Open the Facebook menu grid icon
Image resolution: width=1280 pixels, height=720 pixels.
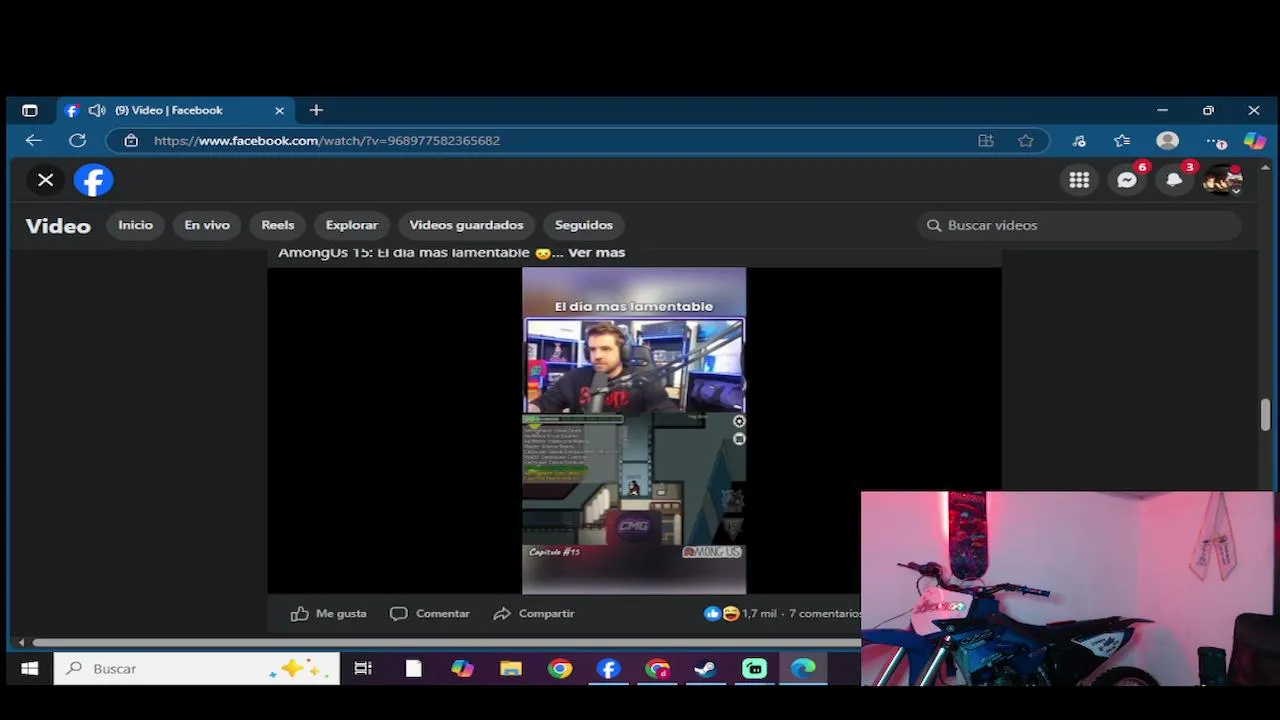pos(1079,180)
